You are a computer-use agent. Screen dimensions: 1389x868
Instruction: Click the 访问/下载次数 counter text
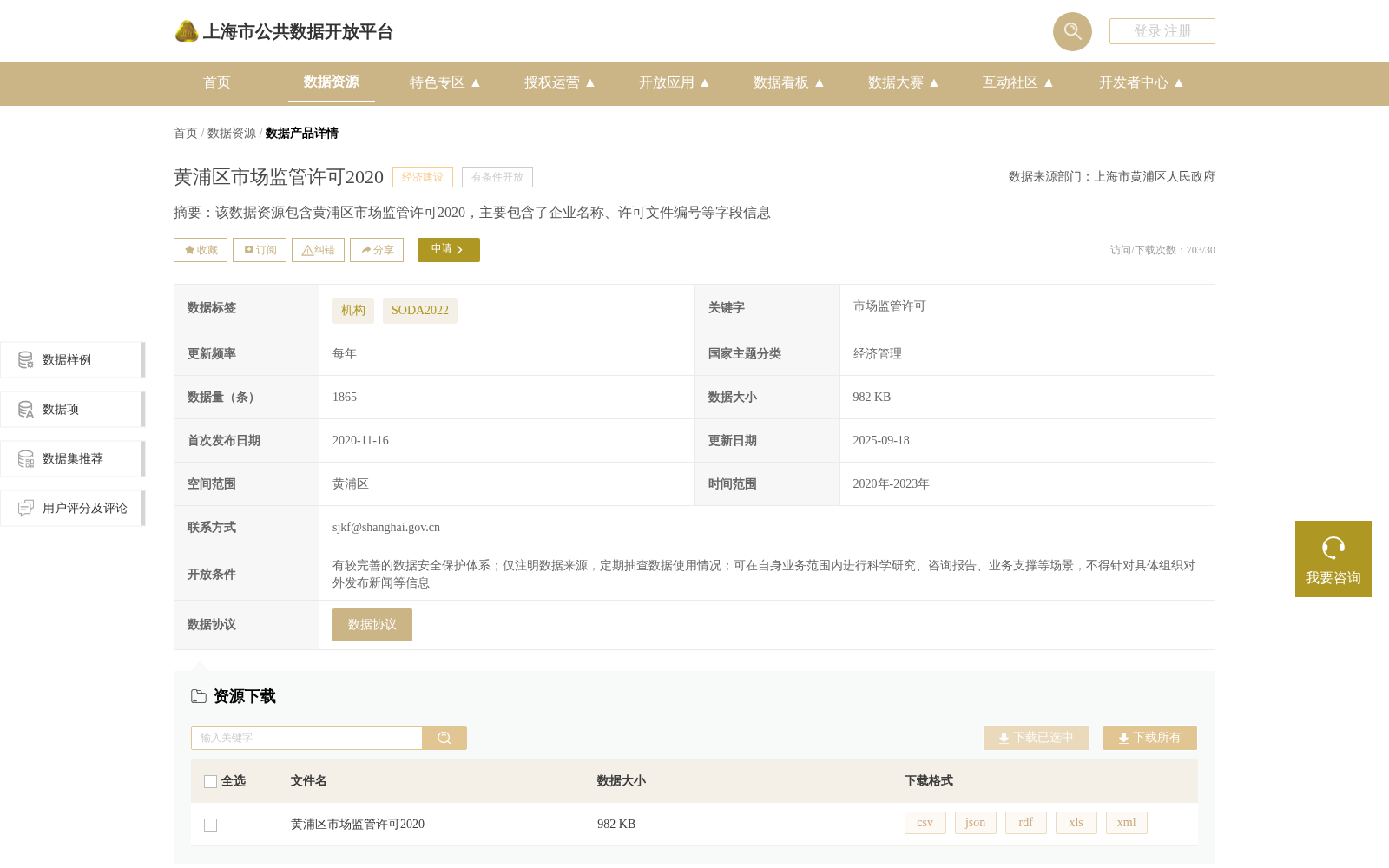1162,250
